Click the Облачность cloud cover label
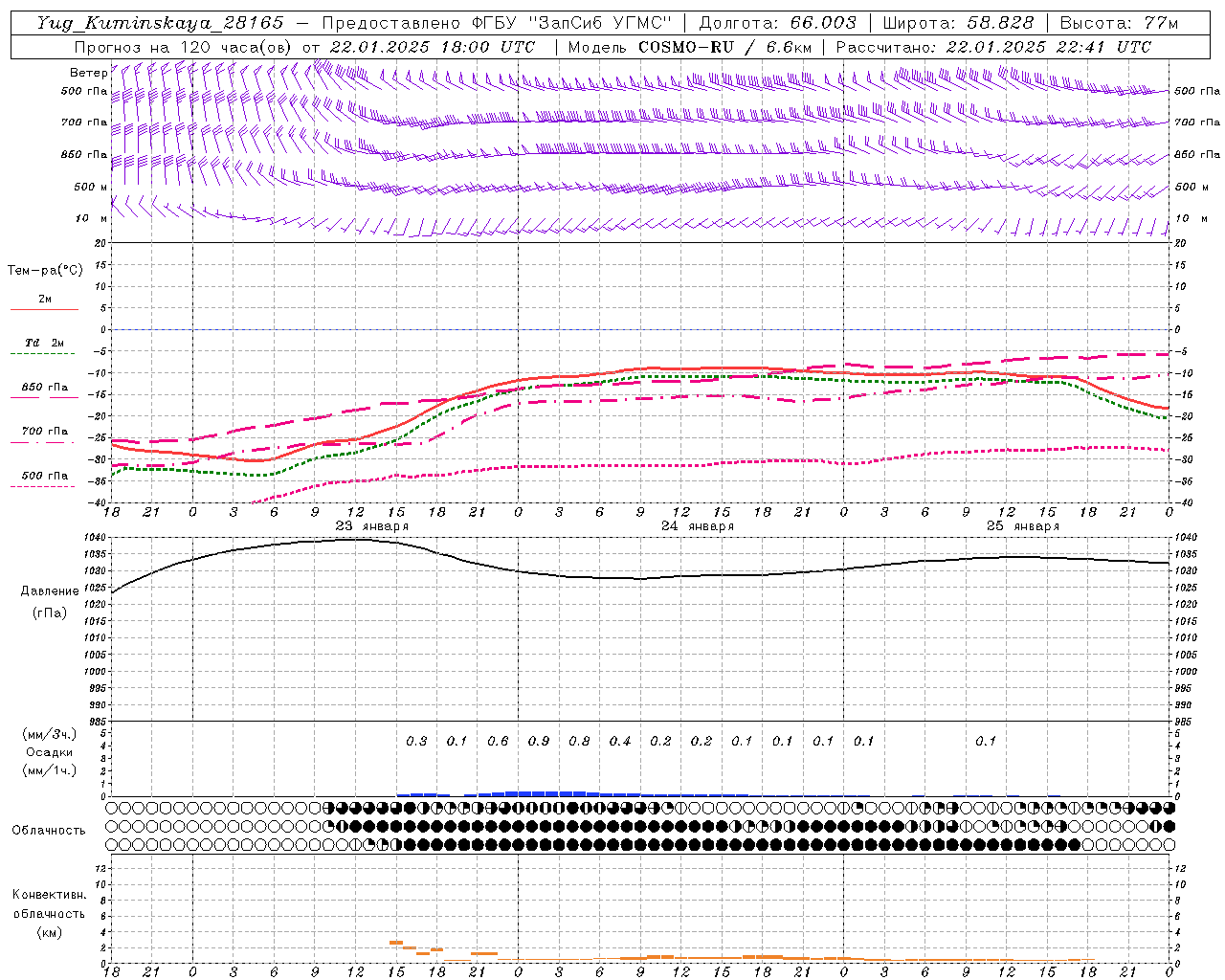Image resolution: width=1225 pixels, height=980 pixels. (49, 831)
